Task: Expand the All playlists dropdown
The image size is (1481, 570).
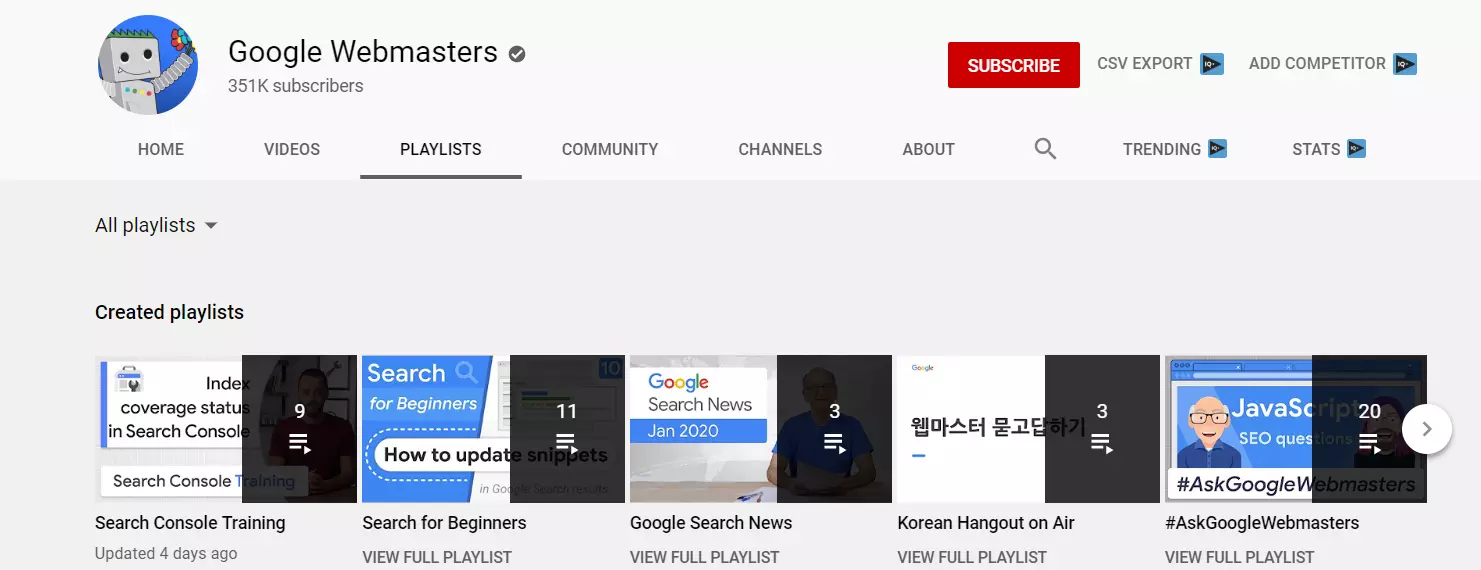Action: coord(156,225)
